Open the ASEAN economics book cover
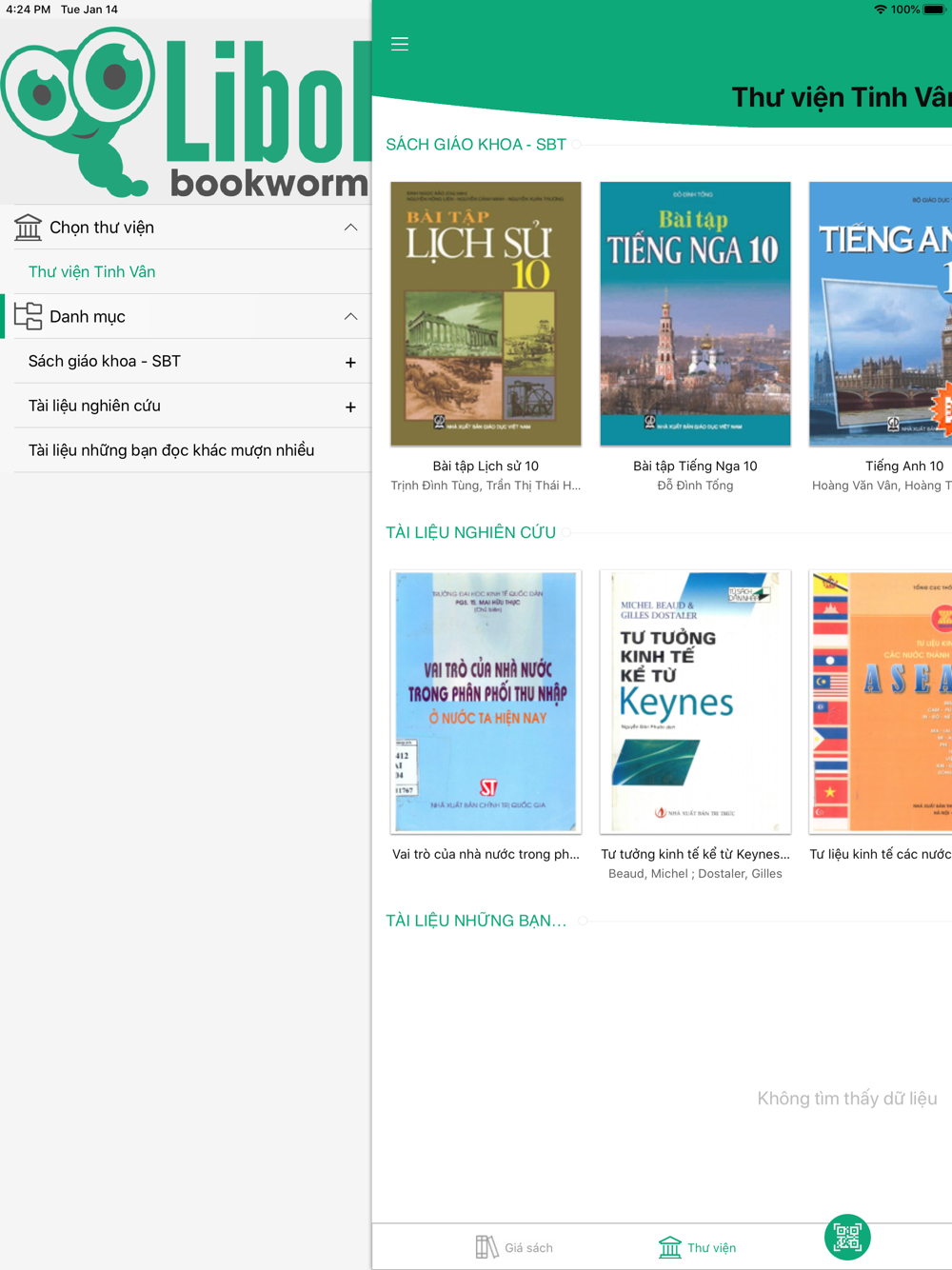Image resolution: width=952 pixels, height=1270 pixels. tap(881, 703)
